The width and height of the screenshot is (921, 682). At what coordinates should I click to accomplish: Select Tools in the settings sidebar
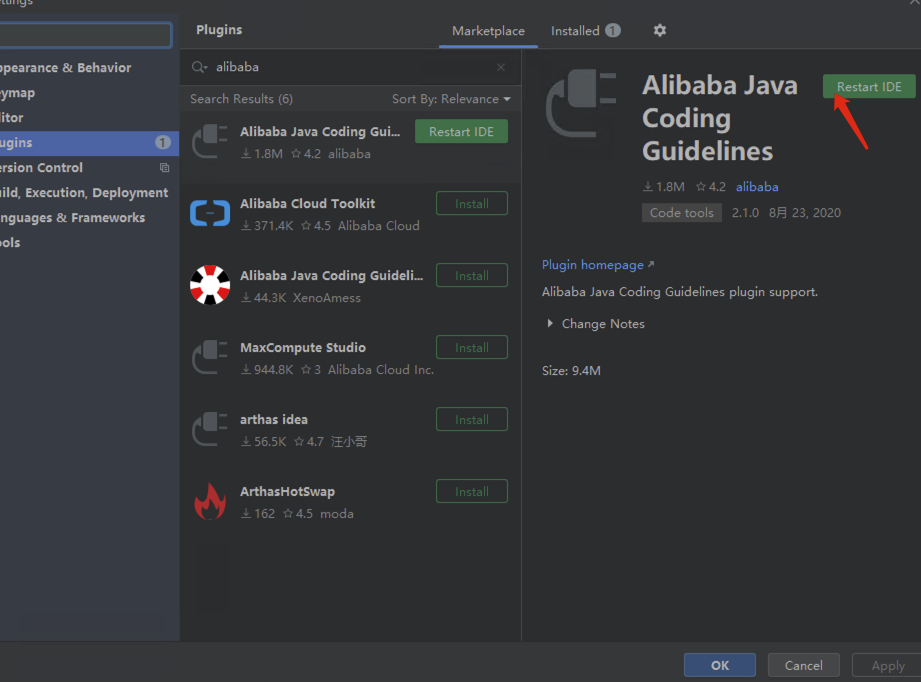click(x=89, y=243)
